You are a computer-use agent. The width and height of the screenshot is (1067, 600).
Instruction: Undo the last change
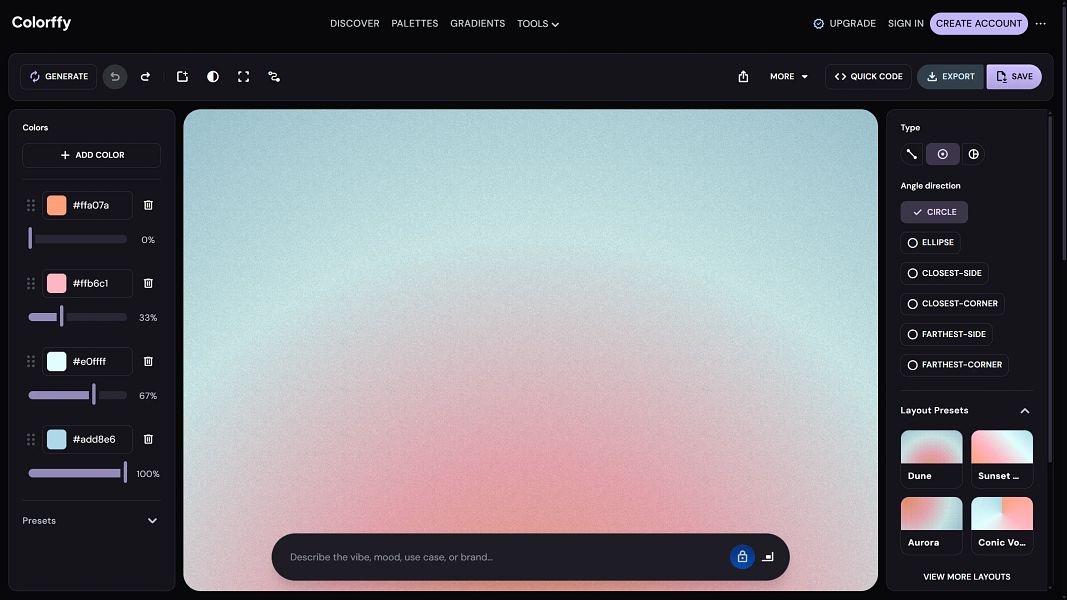pos(115,77)
